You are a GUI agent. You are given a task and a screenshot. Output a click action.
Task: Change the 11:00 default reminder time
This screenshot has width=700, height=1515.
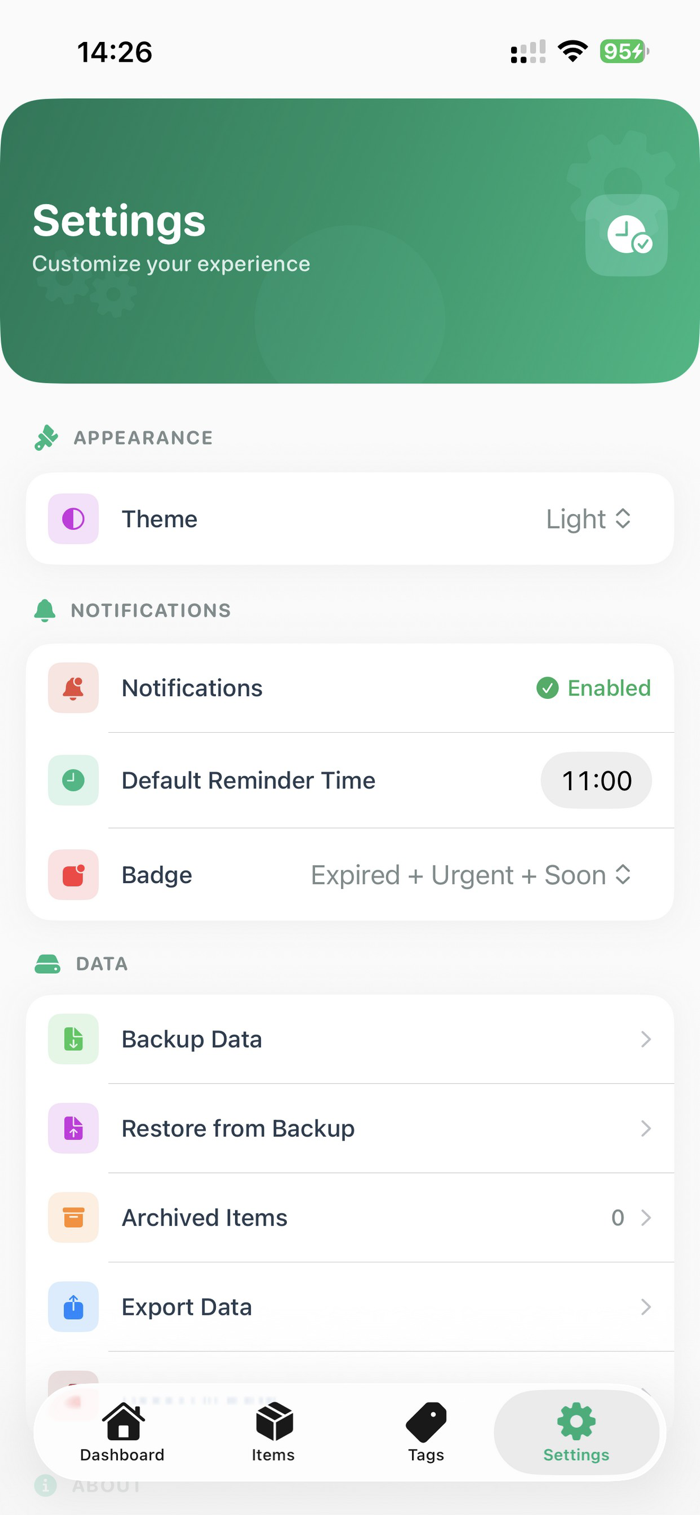click(596, 780)
